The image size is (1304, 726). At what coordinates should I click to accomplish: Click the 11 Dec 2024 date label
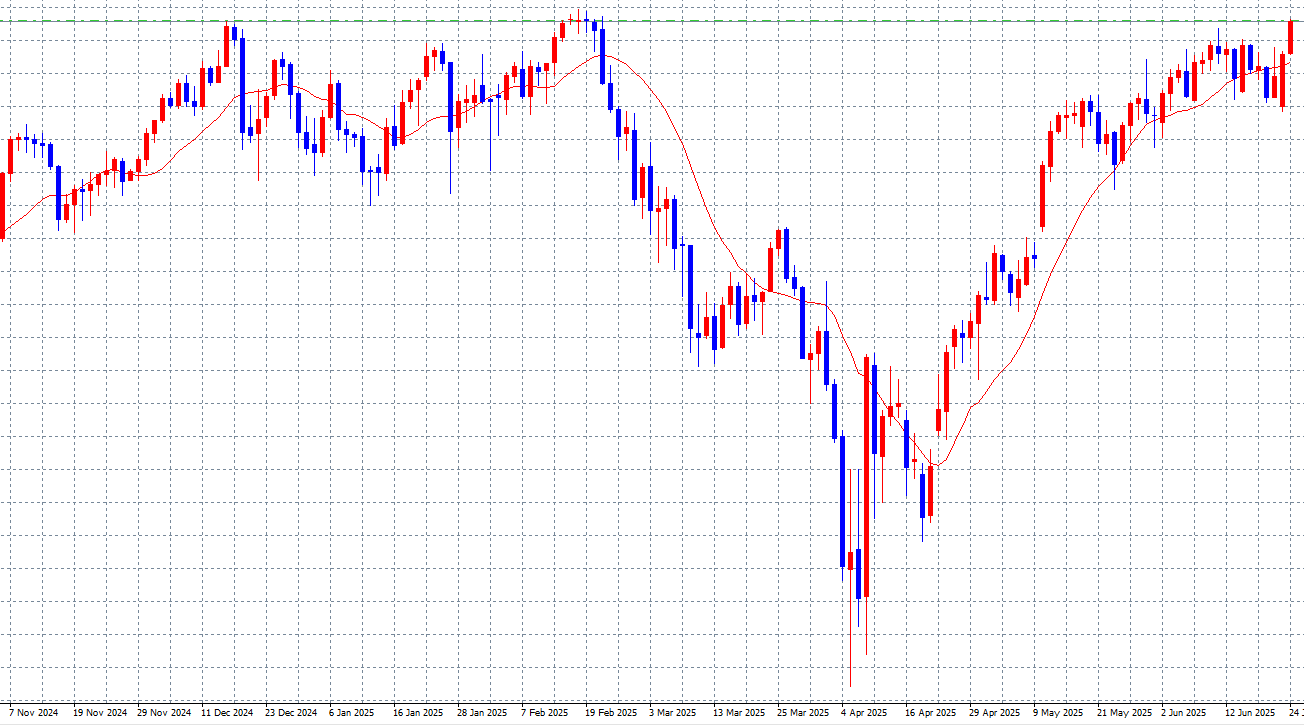tap(227, 713)
